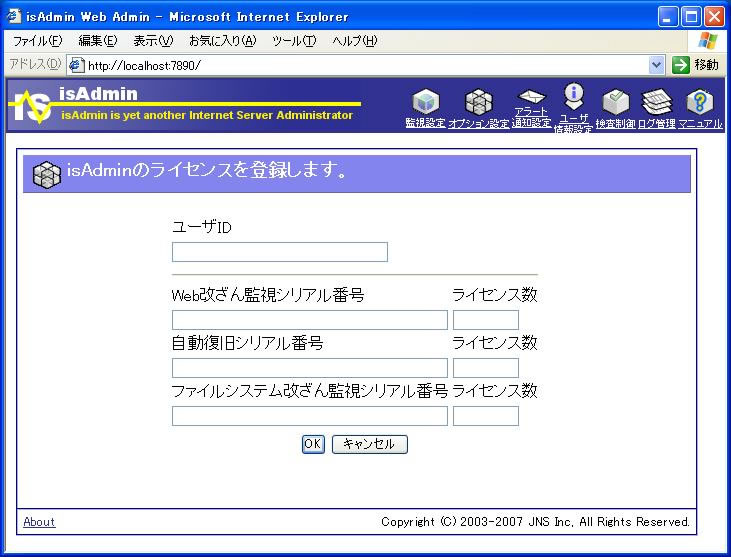This screenshot has width=731, height=557.
Task: Click the Web改ざん監視シリアル番号 label
Action: [x=268, y=295]
